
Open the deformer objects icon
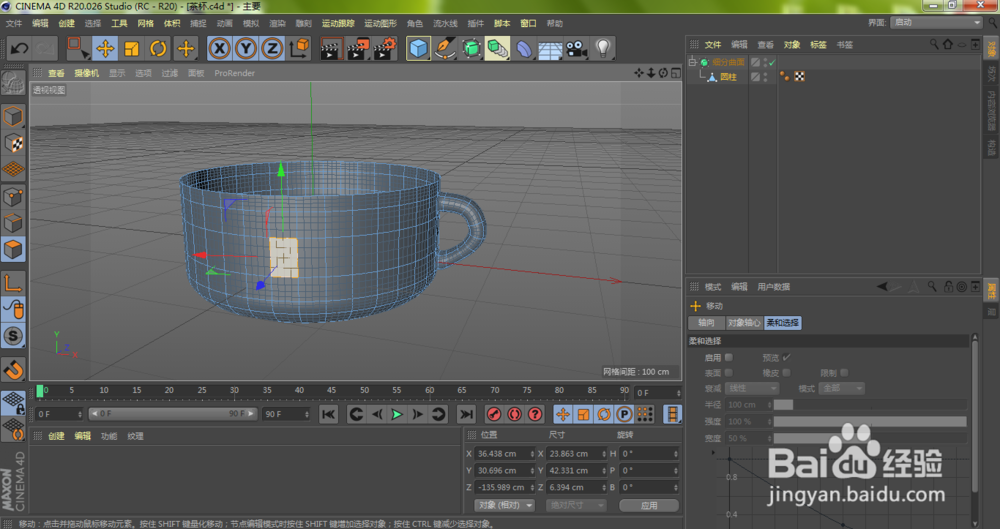tap(524, 48)
